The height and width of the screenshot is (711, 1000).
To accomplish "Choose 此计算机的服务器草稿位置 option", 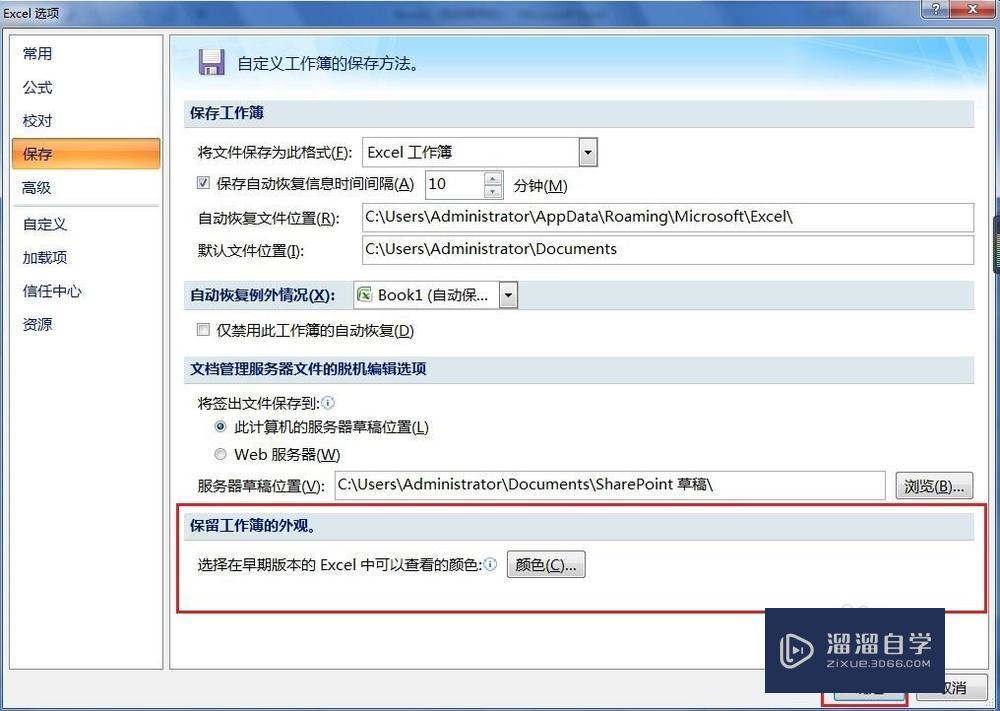I will 220,427.
